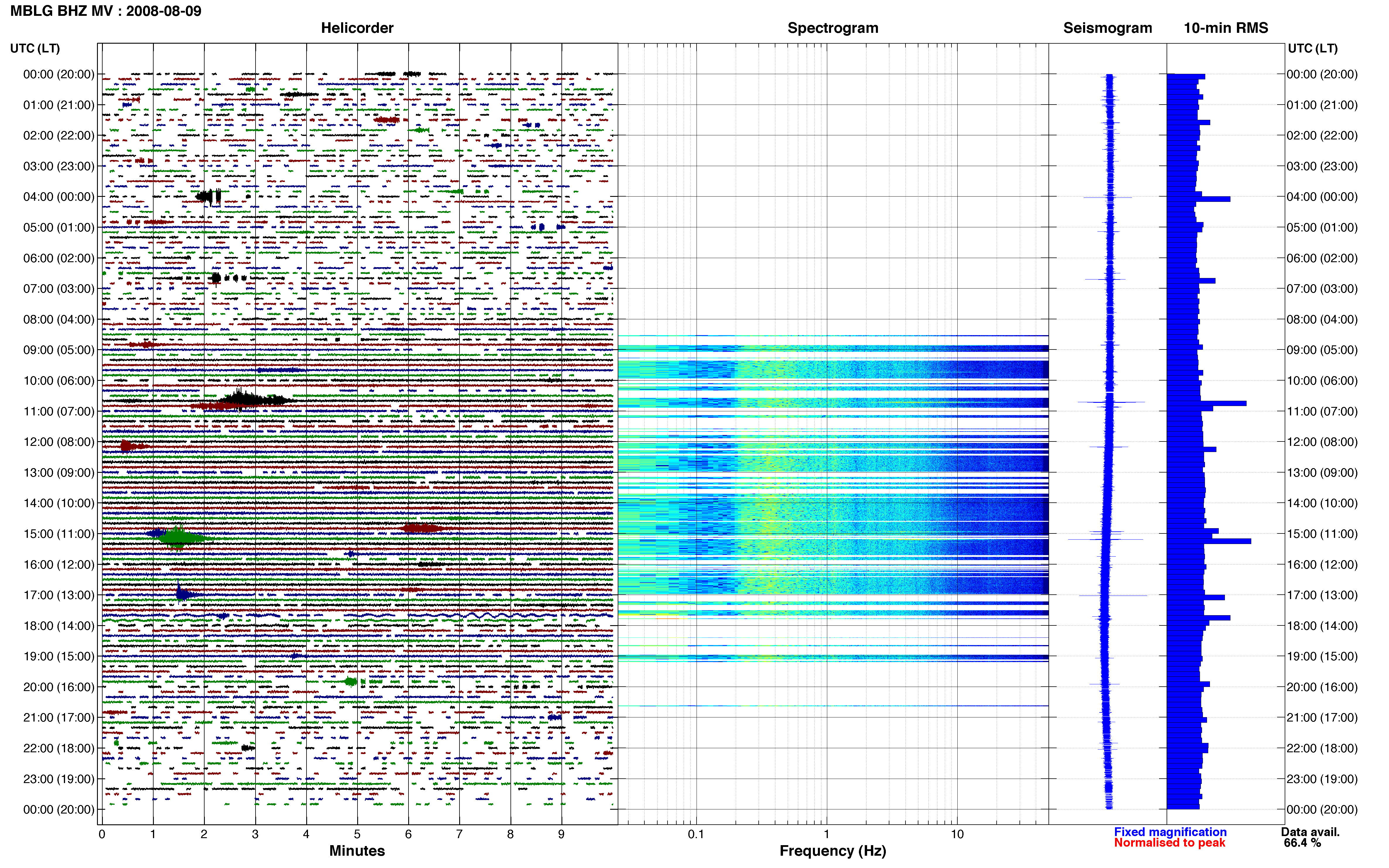Screen dimensions: 1389x868
Task: Click the 10-min RMS panel heading
Action: tap(1226, 28)
